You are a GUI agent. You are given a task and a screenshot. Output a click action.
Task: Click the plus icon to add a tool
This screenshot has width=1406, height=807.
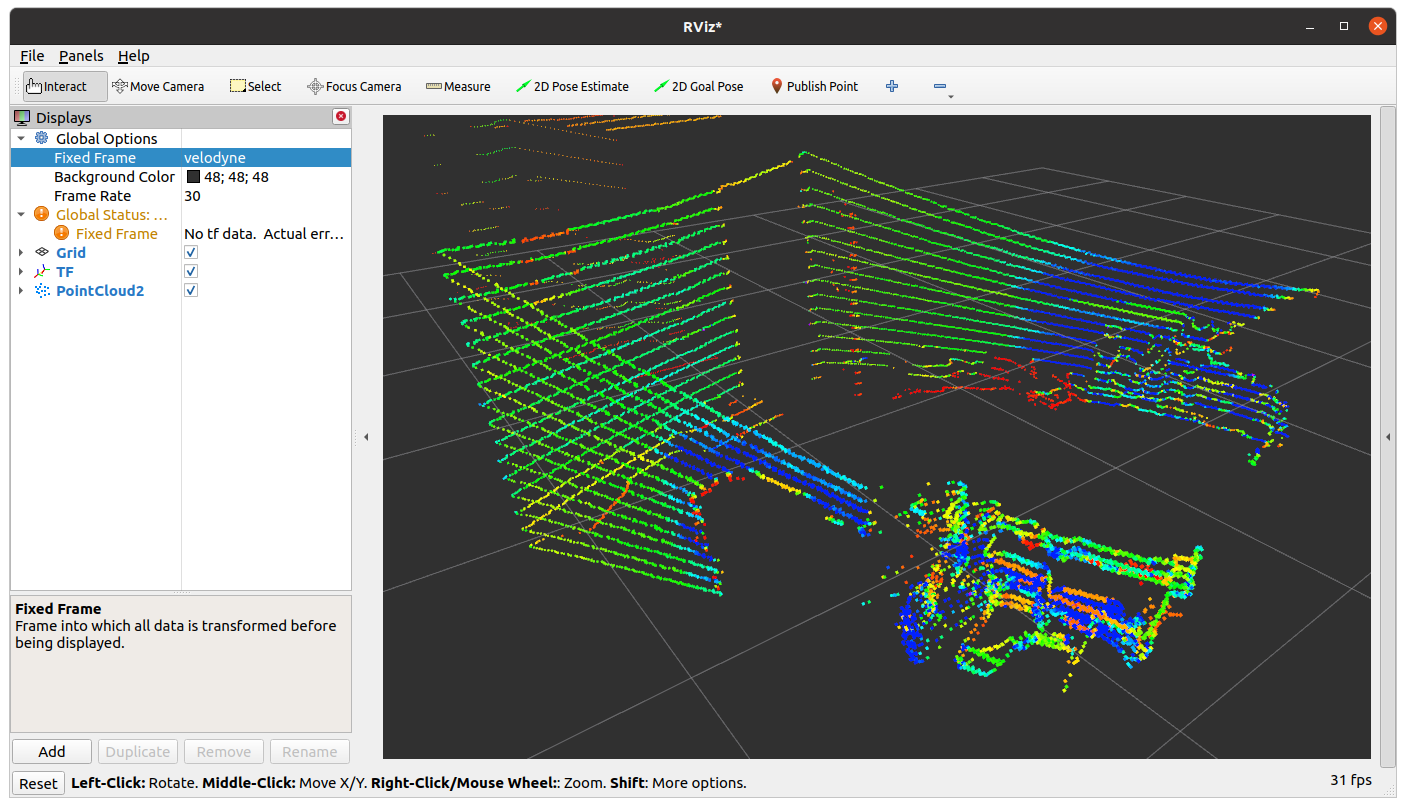click(892, 86)
